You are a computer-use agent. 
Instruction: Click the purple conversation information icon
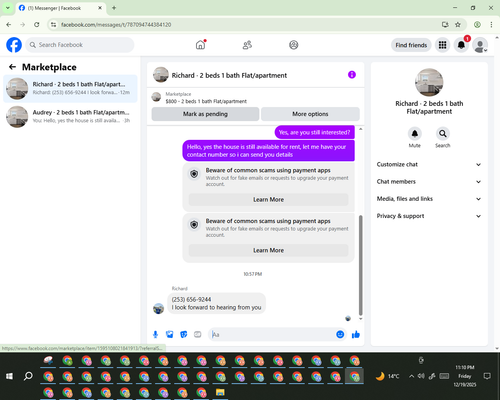(352, 75)
